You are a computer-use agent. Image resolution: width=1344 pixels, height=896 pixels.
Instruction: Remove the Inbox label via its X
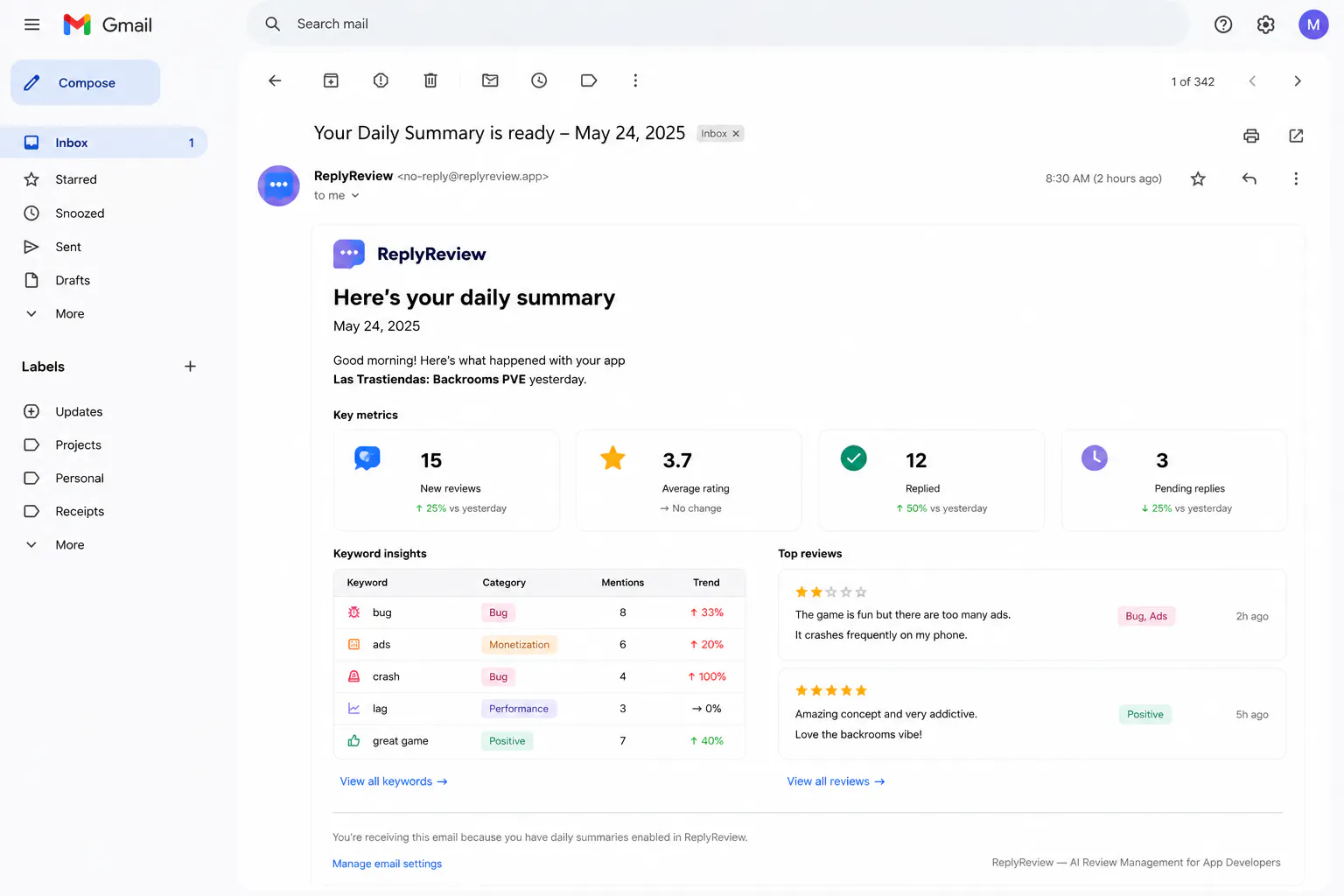pyautogui.click(x=736, y=134)
